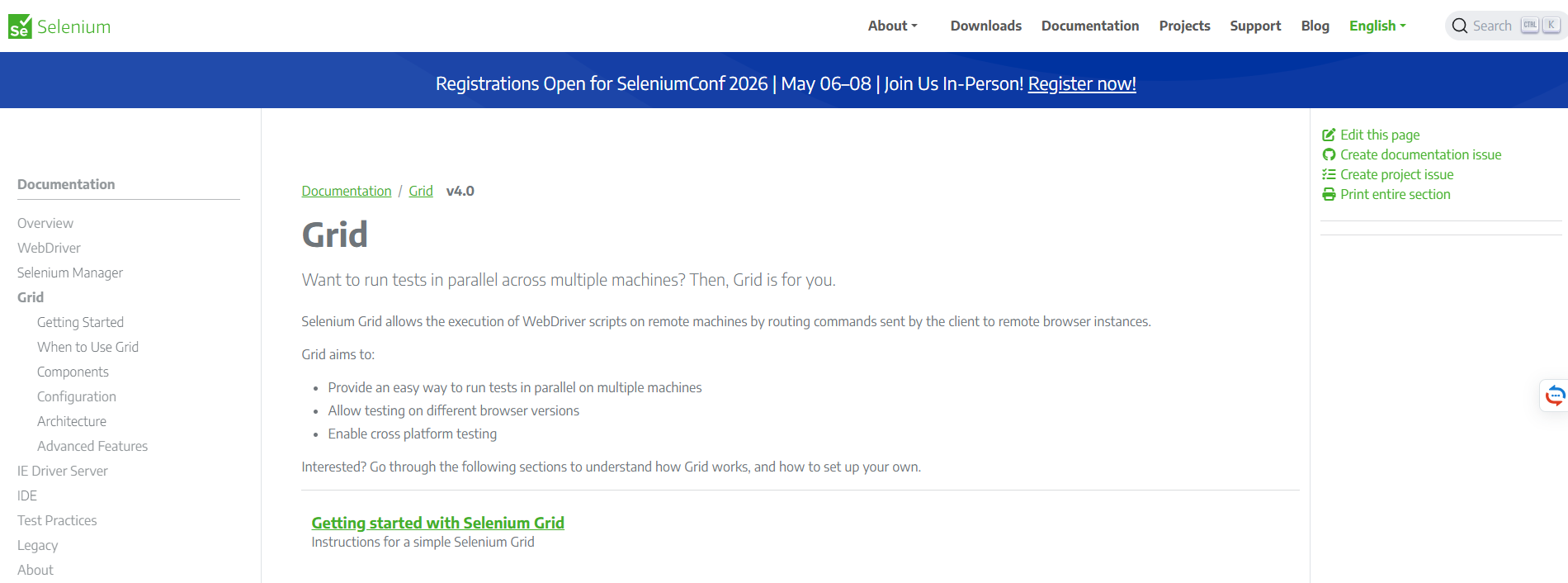
Task: Go to the Blog menu item
Action: tap(1315, 26)
